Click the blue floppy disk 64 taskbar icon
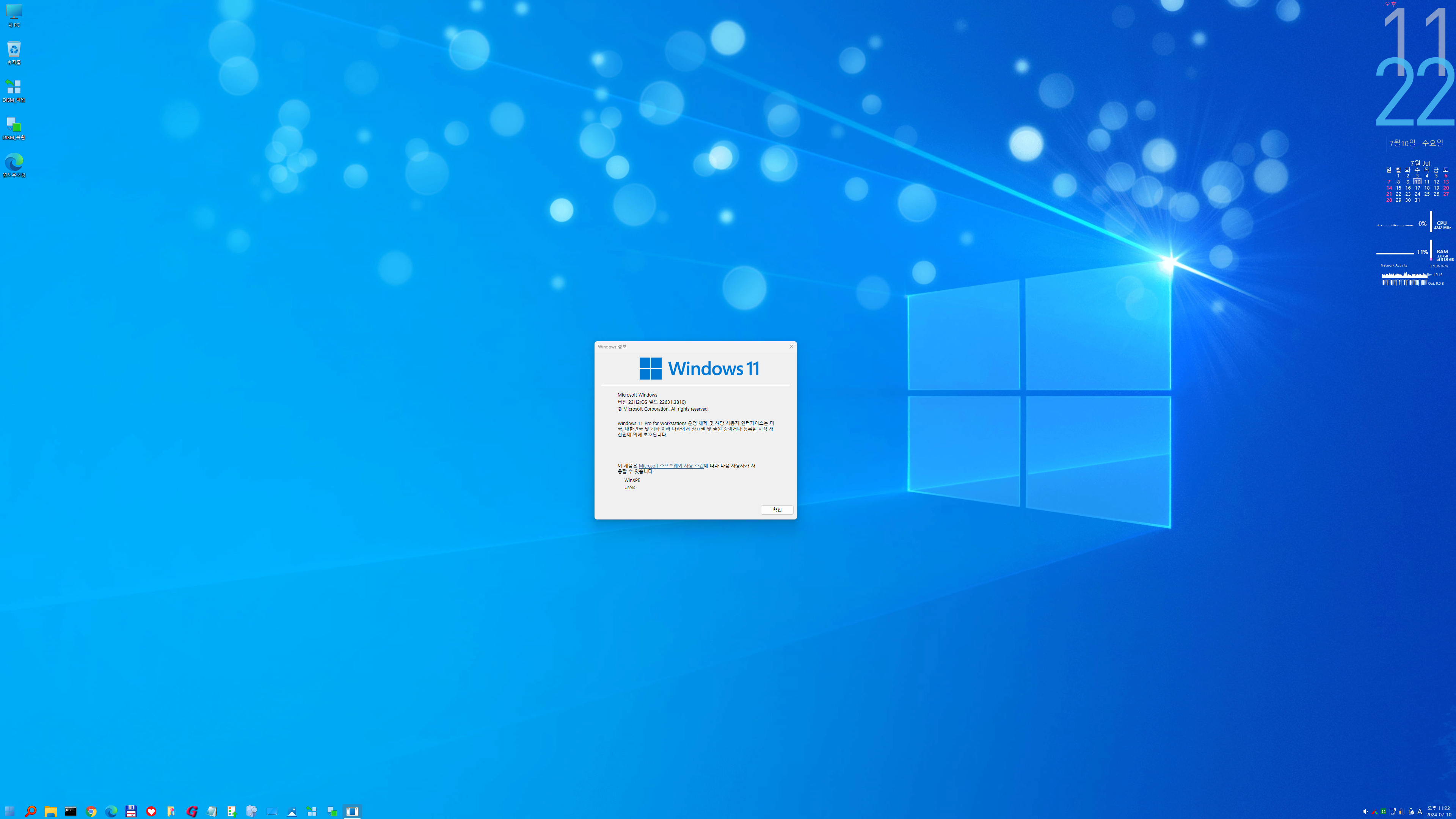This screenshot has height=819, width=1456. 131,811
